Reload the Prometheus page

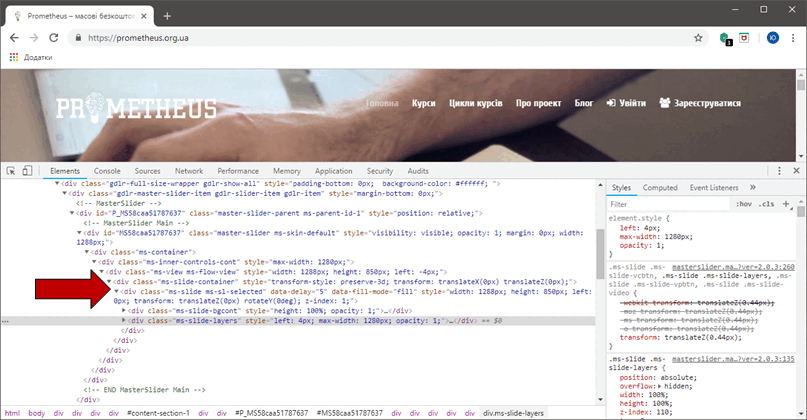[x=54, y=38]
